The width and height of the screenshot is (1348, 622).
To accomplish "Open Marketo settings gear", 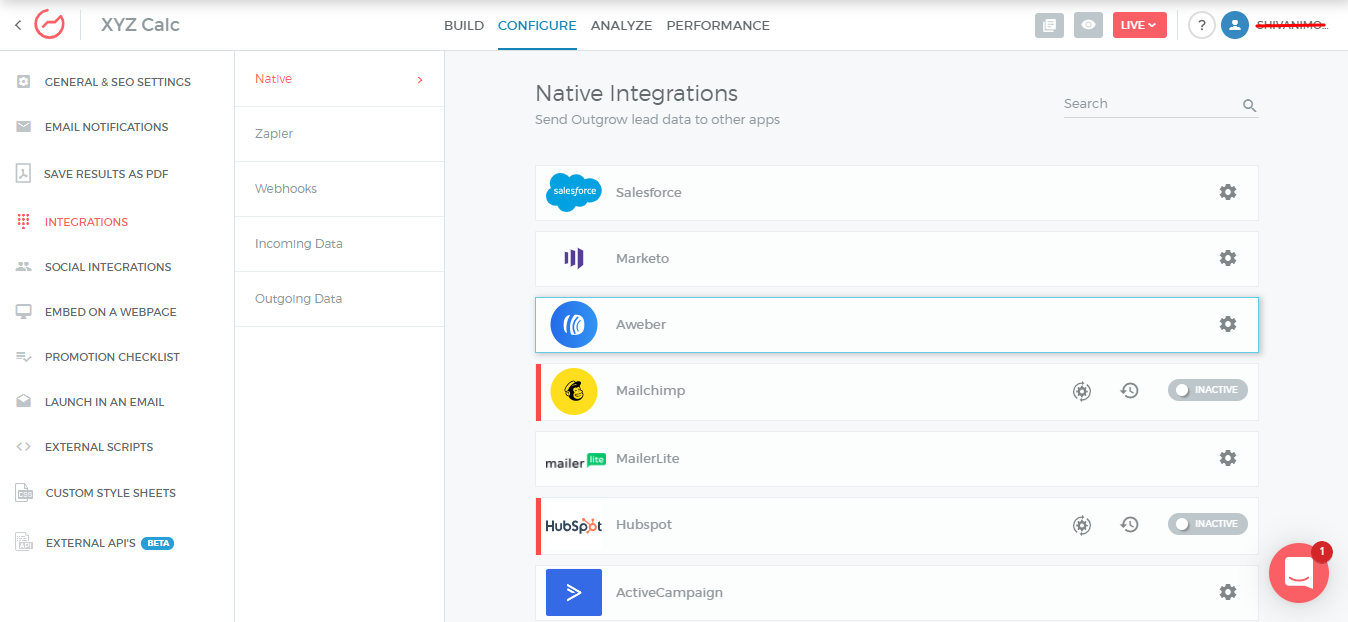I will pos(1228,258).
